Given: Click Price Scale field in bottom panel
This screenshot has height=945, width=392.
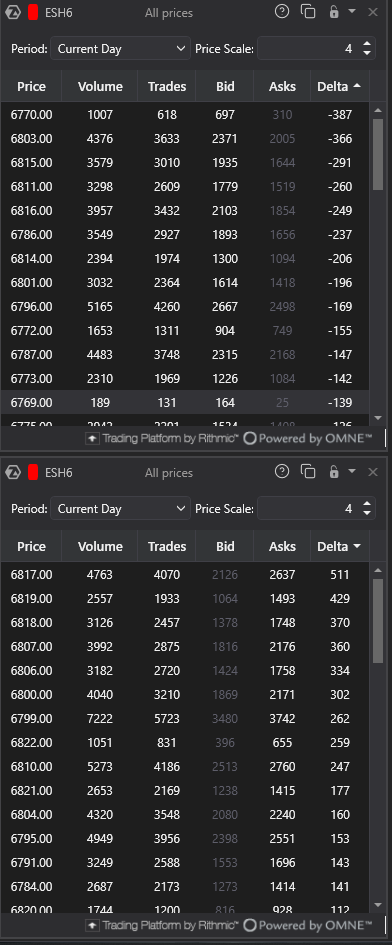Looking at the screenshot, I should pyautogui.click(x=308, y=509).
